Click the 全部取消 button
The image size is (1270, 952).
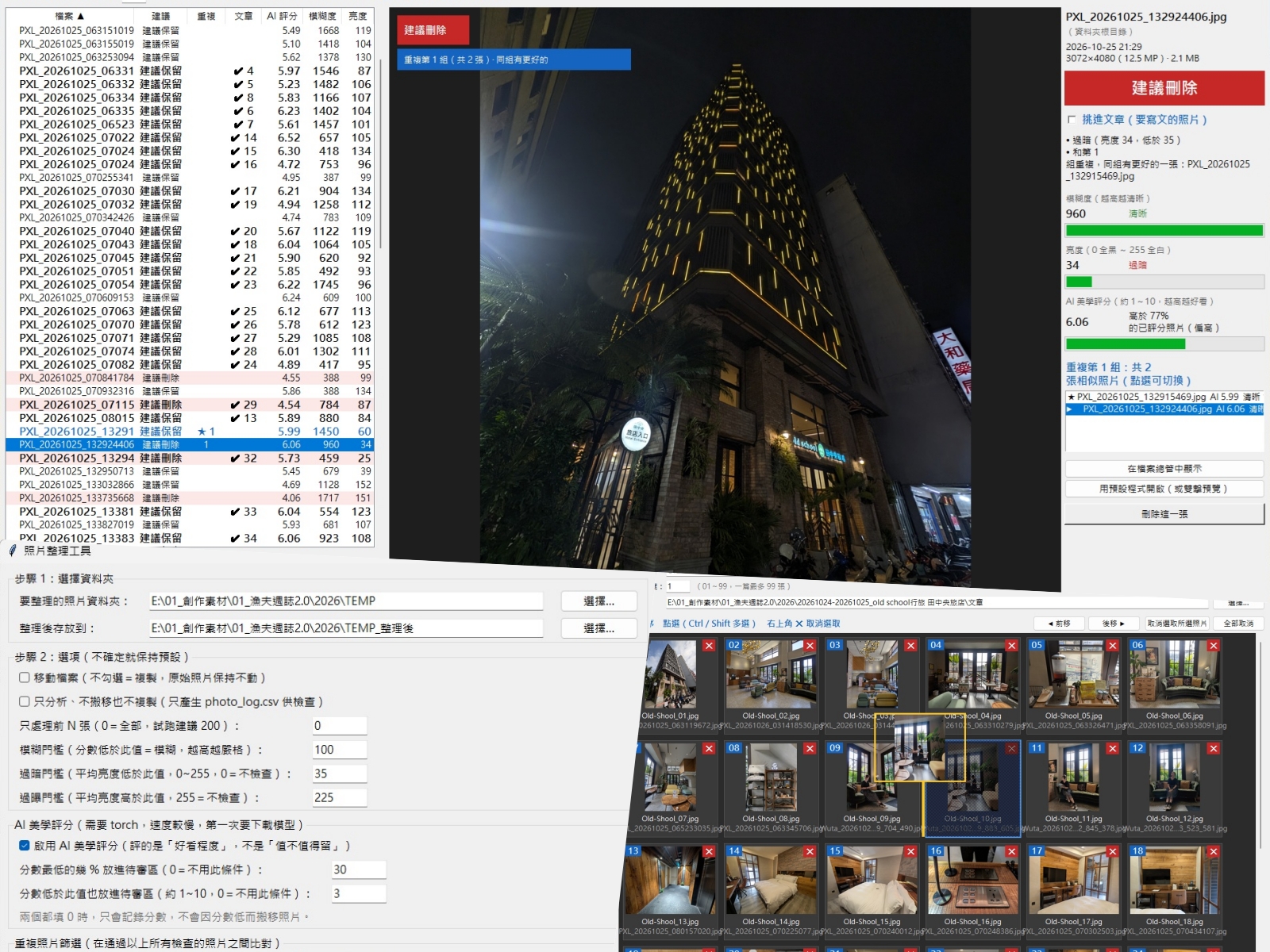tap(1238, 624)
